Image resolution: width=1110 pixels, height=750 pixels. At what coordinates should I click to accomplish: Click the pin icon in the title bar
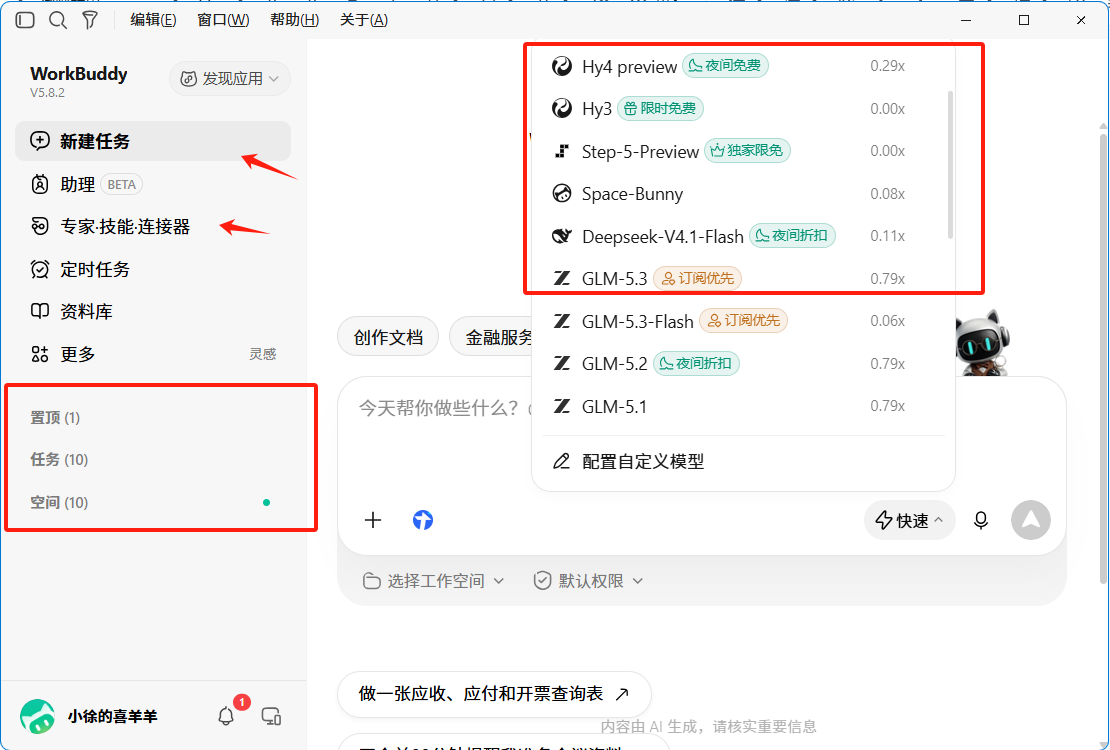[90, 20]
